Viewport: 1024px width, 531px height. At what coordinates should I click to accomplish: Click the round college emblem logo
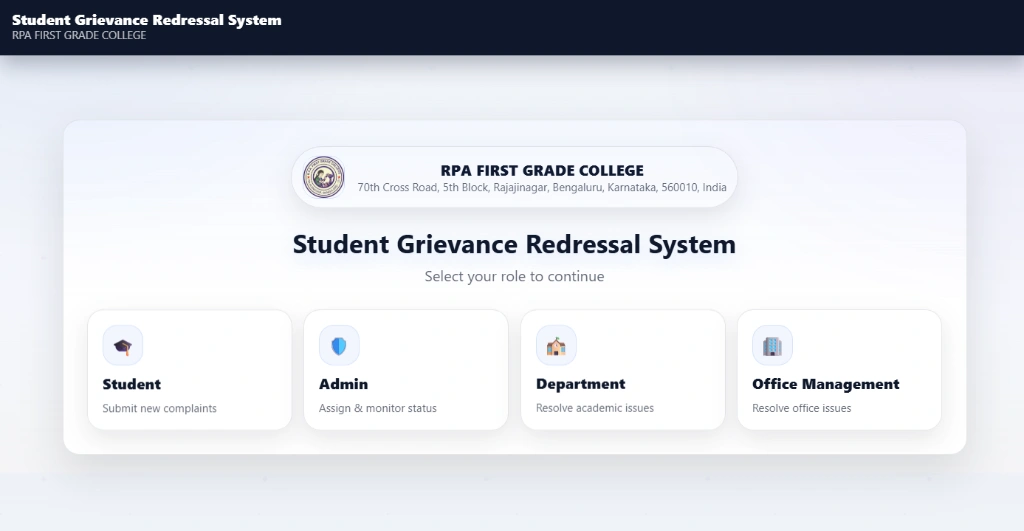point(323,177)
